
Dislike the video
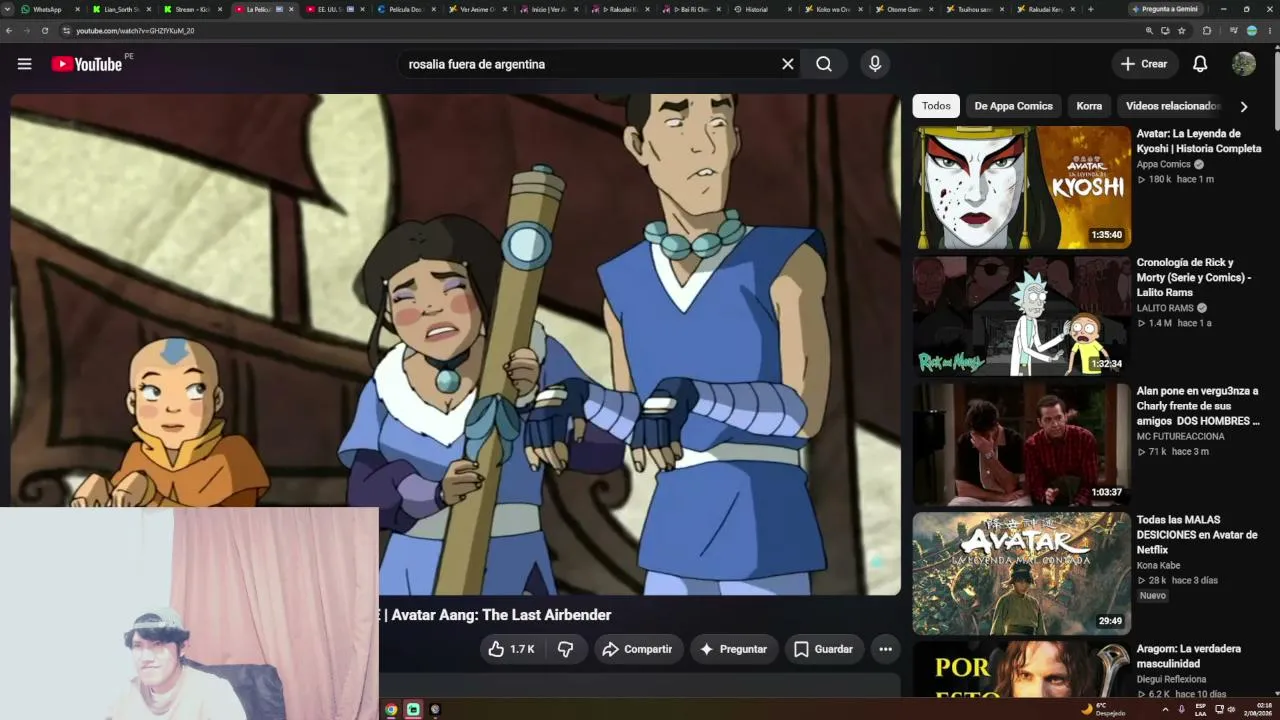[x=565, y=649]
